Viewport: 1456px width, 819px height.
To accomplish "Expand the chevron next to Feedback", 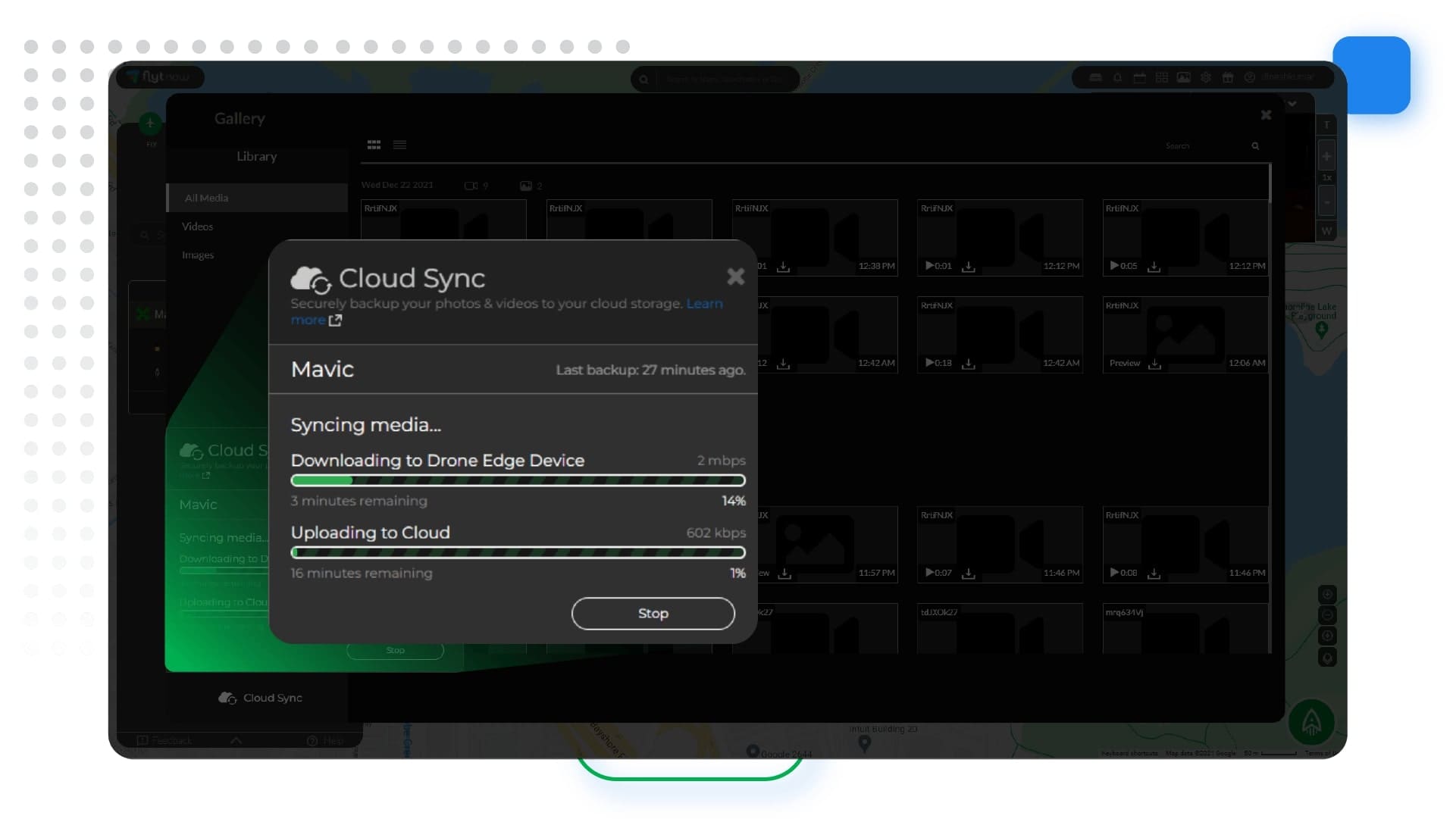I will tap(236, 740).
